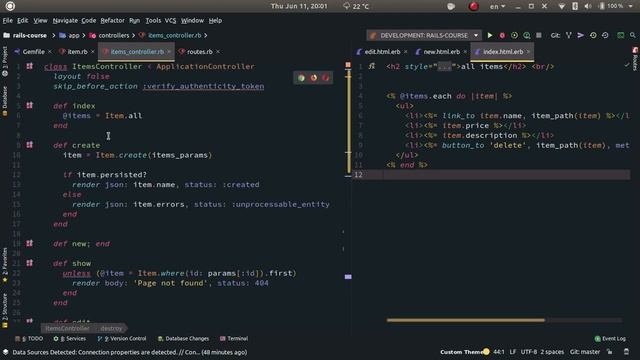Change the LF line separator

[x=513, y=352]
